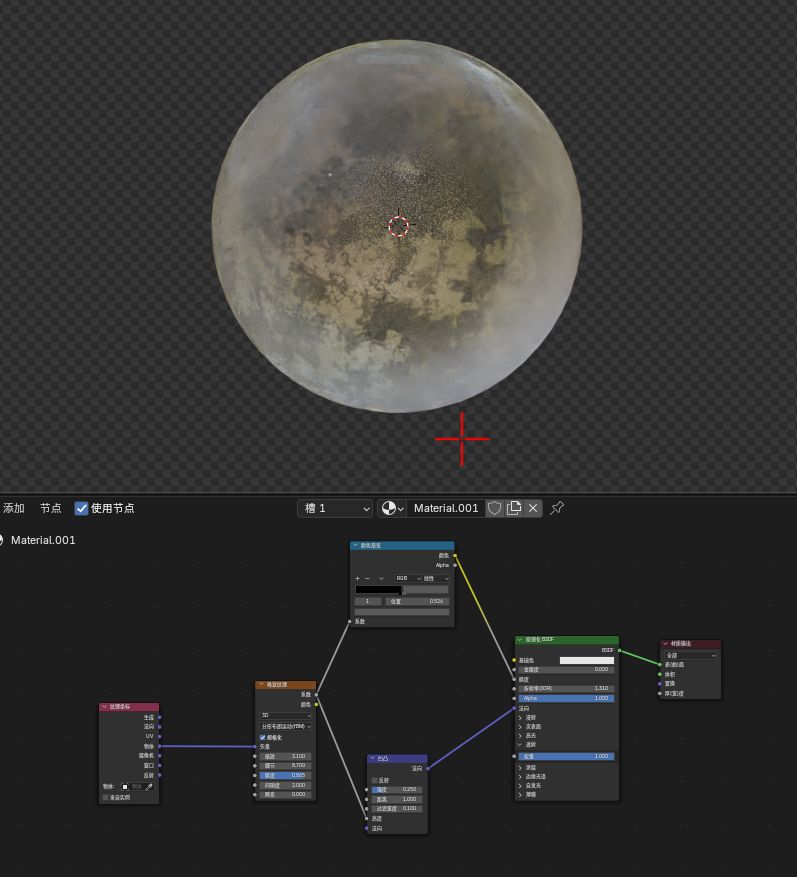This screenshot has height=877, width=797.
Task: Click the material browse sphere icon
Action: click(x=389, y=508)
